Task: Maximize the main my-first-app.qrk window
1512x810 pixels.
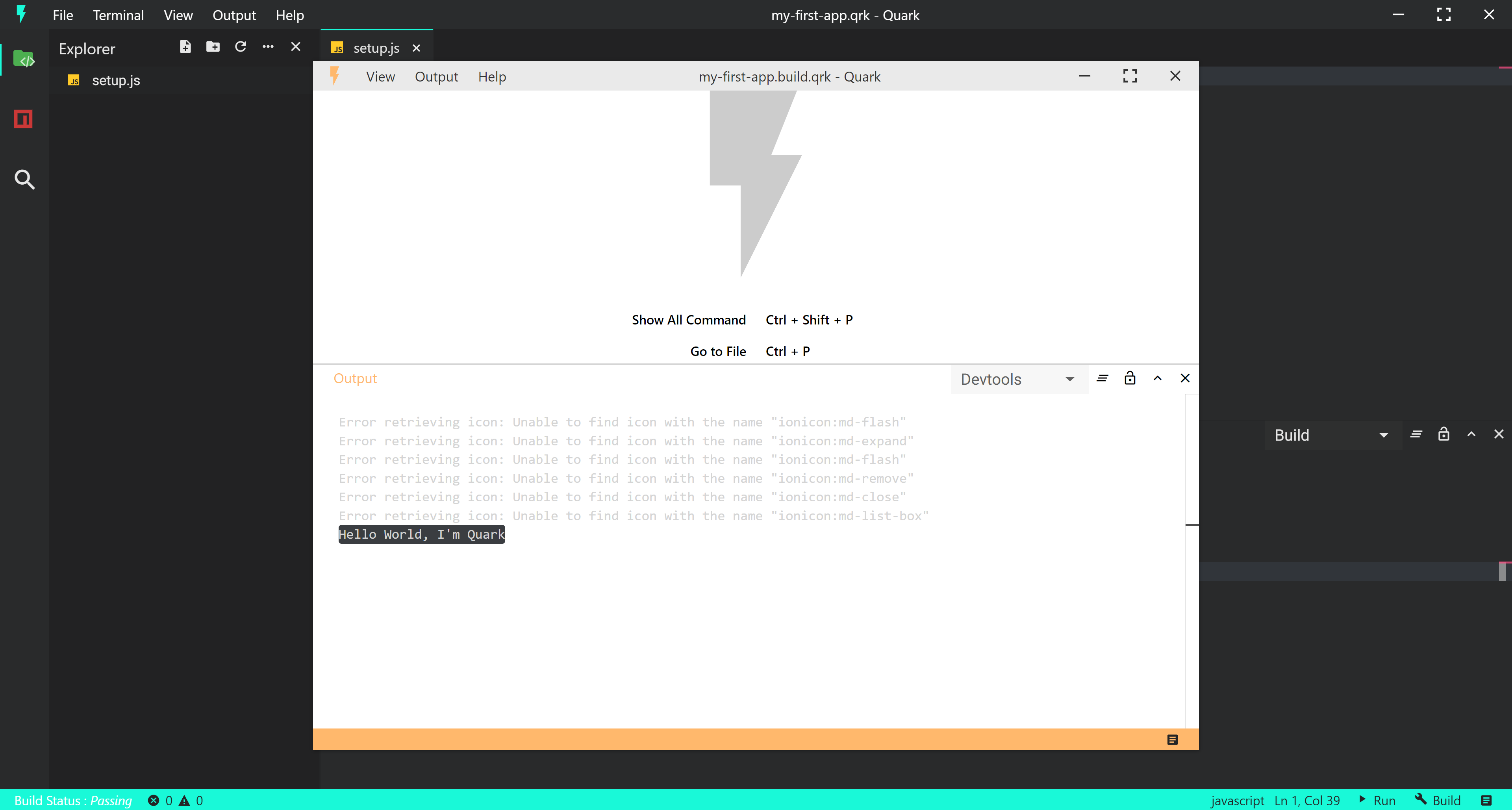Action: [x=1444, y=15]
